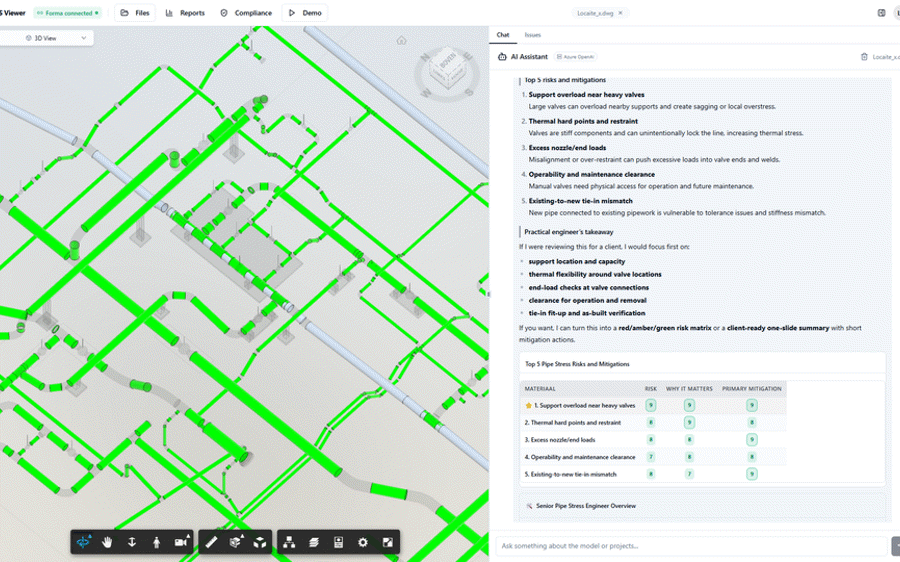The image size is (900, 562).
Task: Open the Section Analysis tool
Action: 235,542
